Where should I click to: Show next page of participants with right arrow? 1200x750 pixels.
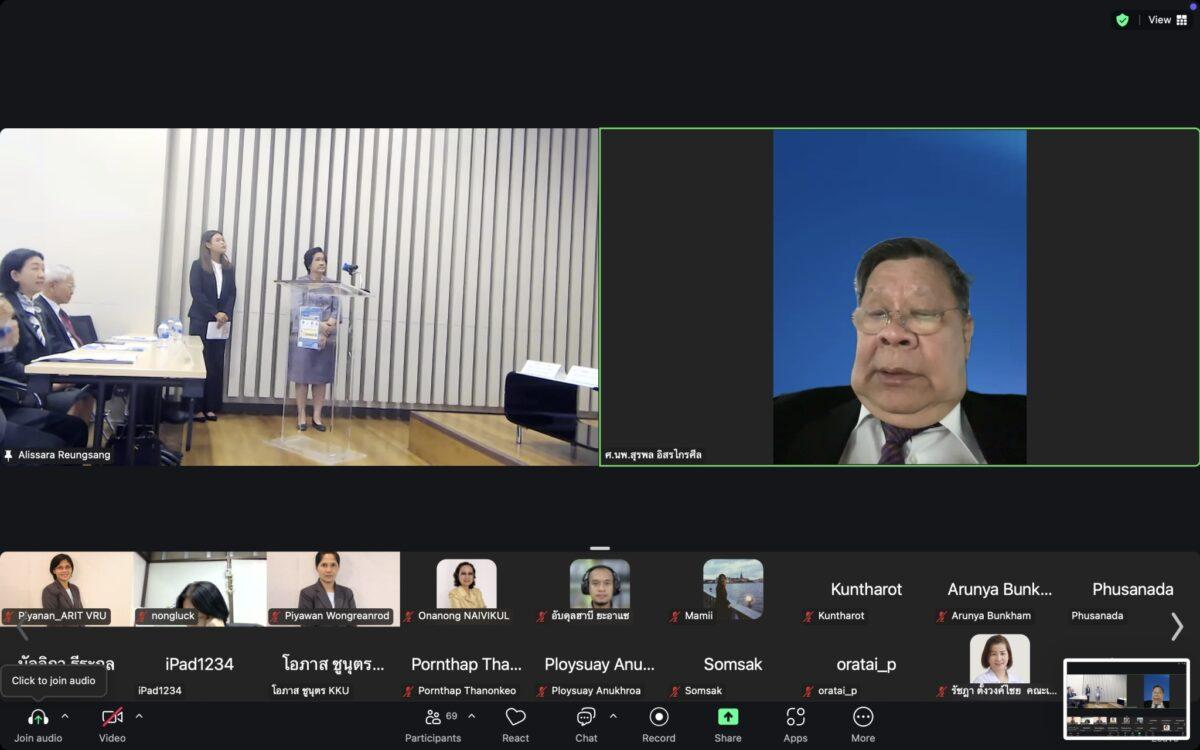coord(1177,626)
